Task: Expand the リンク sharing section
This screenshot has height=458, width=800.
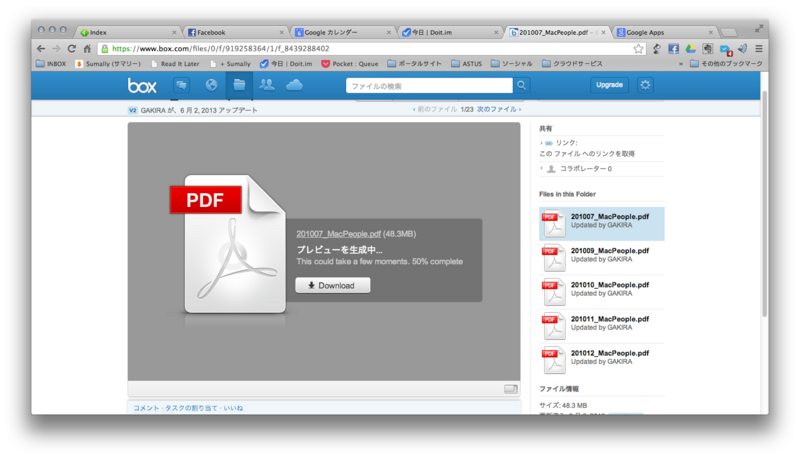Action: pyautogui.click(x=561, y=143)
